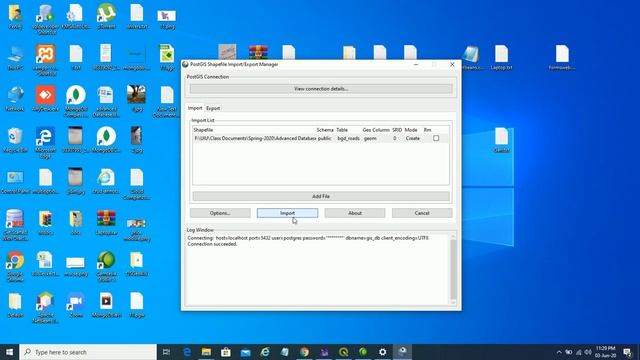Viewport: 640px width, 360px height.
Task: Close the PostGIS Shapefile Import/Export Manager window
Action: (452, 64)
